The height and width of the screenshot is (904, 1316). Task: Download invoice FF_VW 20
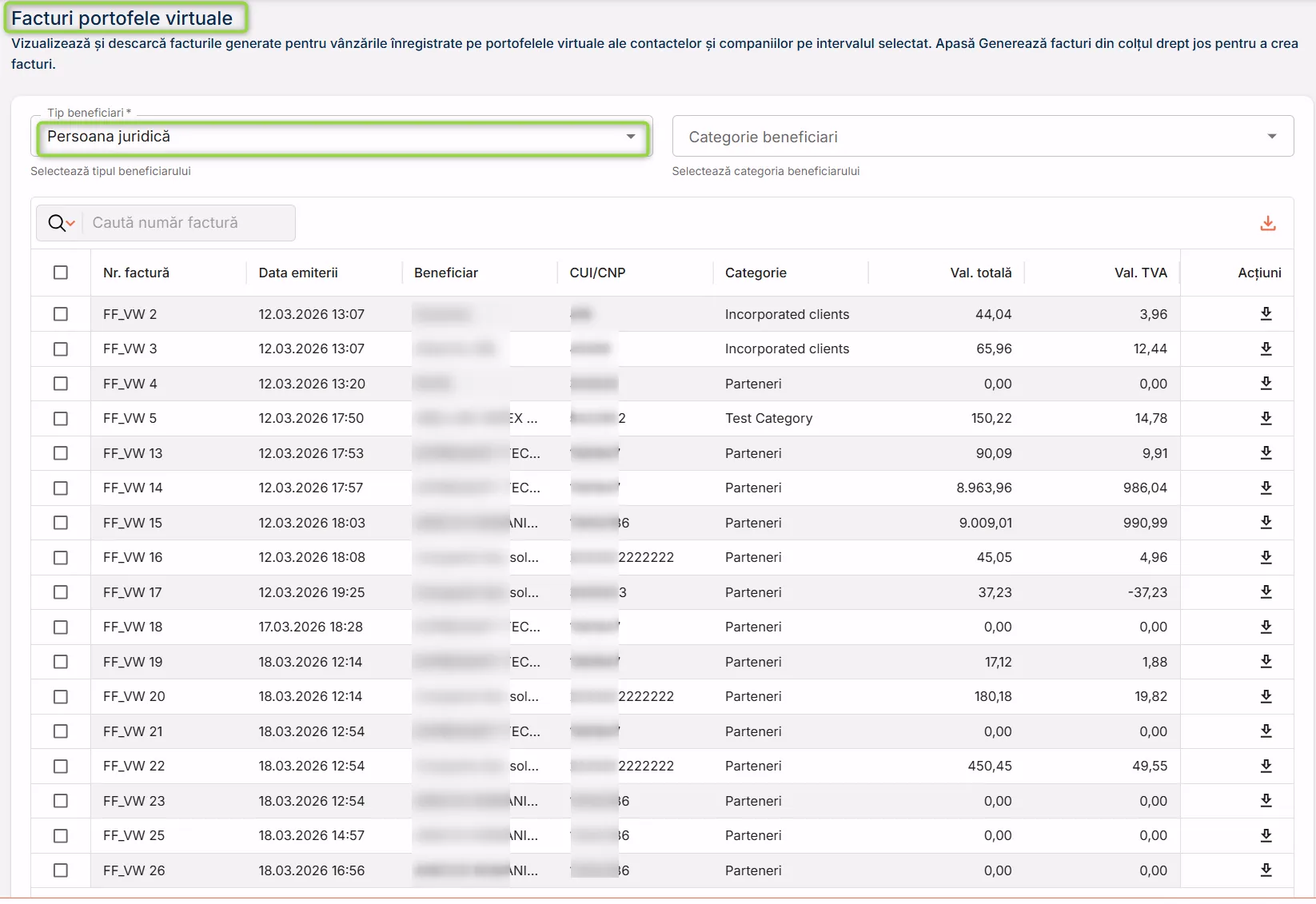point(1266,696)
